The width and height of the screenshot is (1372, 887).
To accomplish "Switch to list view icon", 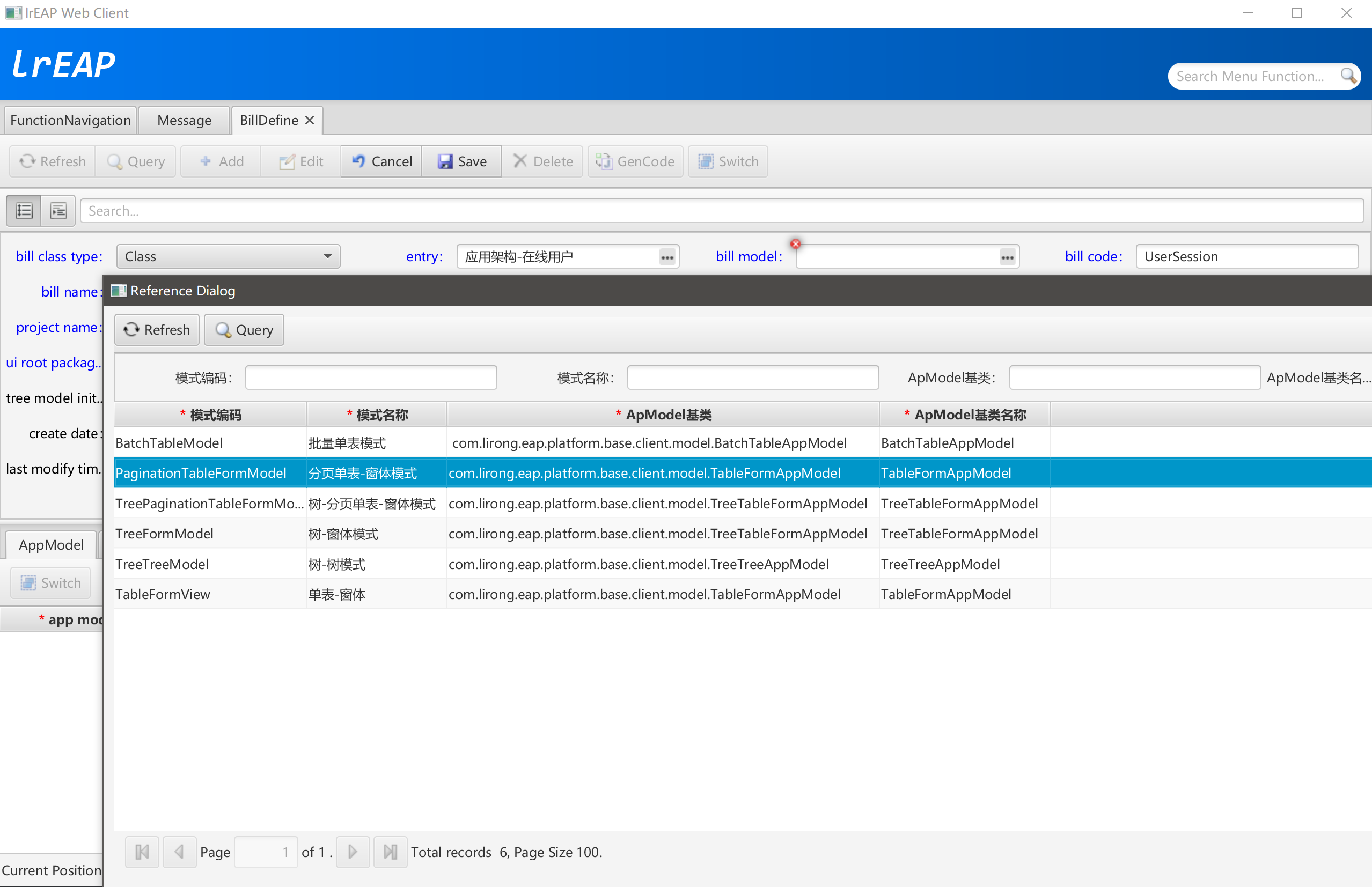I will pos(24,211).
